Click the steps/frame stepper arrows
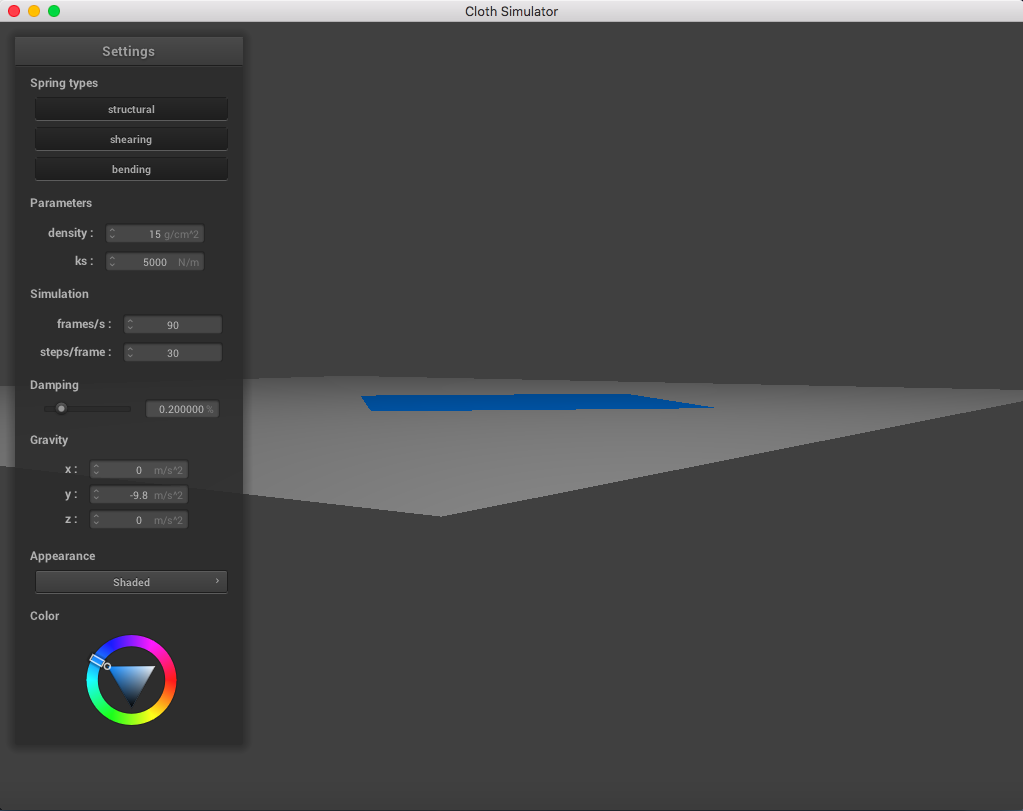This screenshot has width=1023, height=811. click(130, 352)
